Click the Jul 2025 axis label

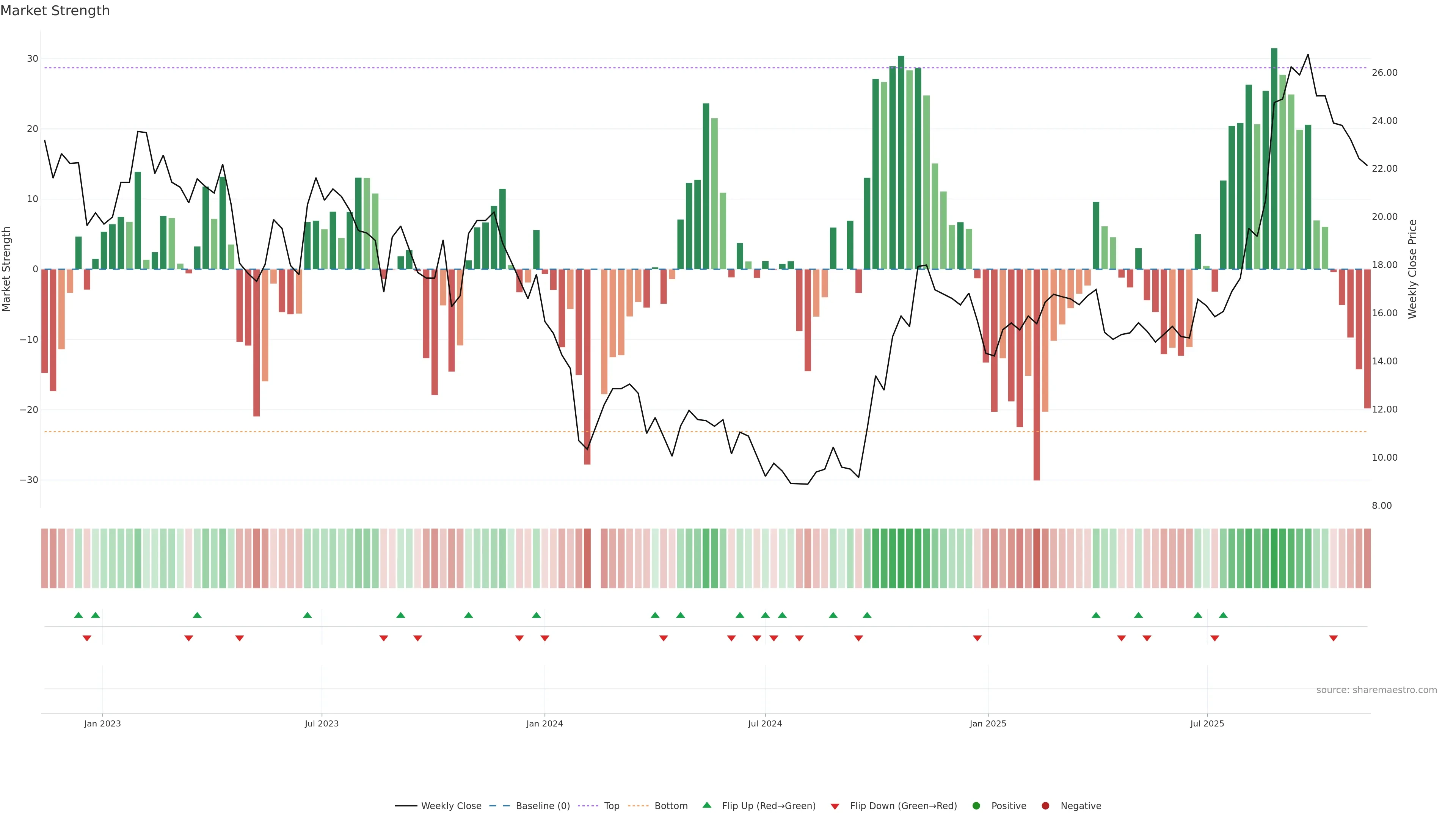pos(1207,723)
